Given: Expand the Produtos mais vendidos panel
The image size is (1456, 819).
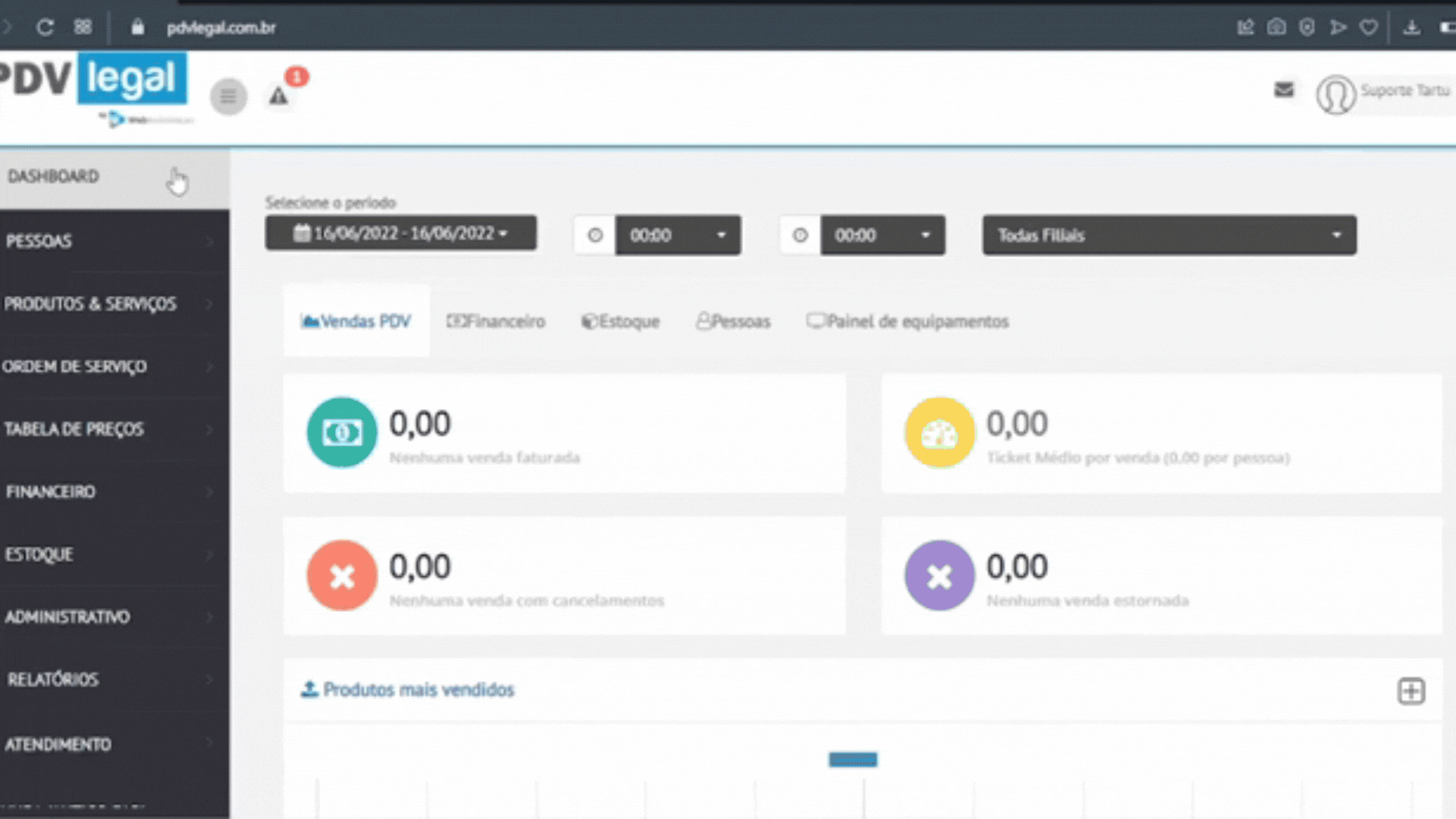Looking at the screenshot, I should pyautogui.click(x=1410, y=691).
